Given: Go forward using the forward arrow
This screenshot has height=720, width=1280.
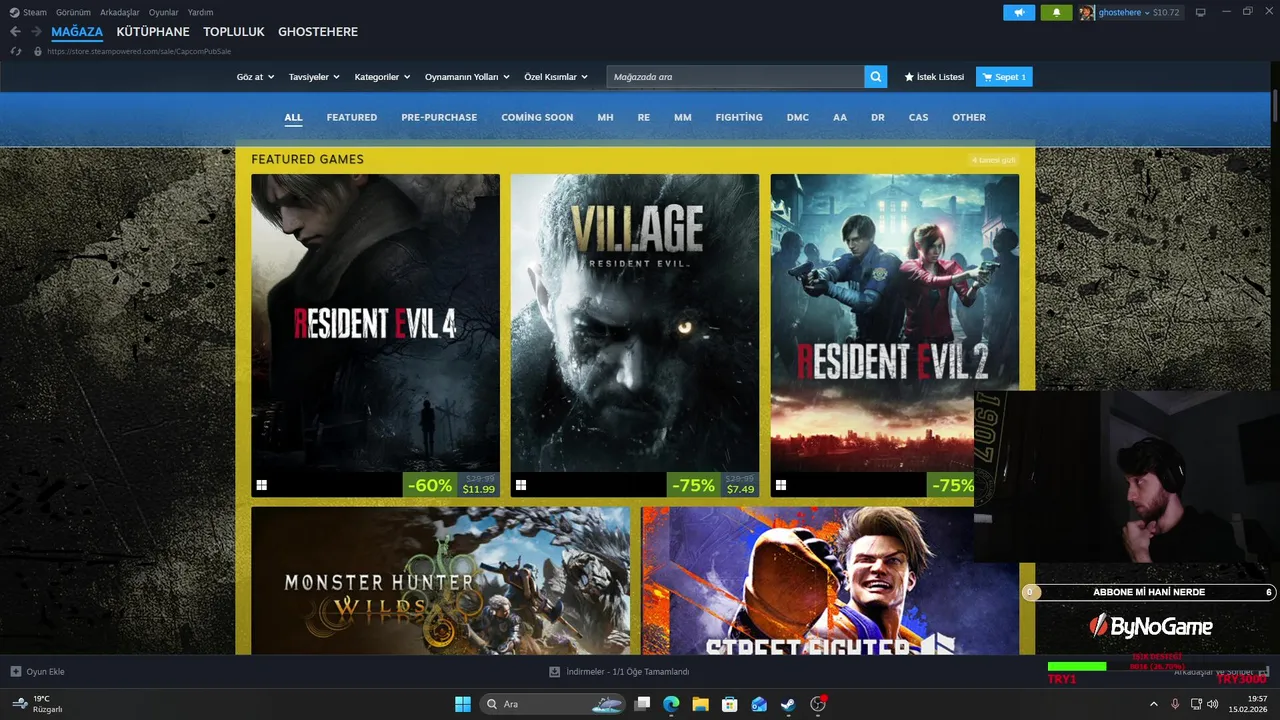Looking at the screenshot, I should pos(36,32).
